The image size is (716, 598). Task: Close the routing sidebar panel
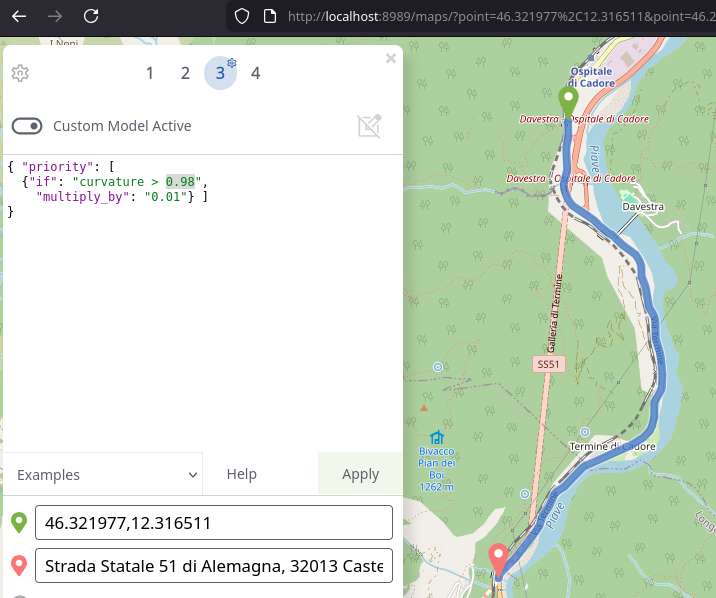[391, 58]
